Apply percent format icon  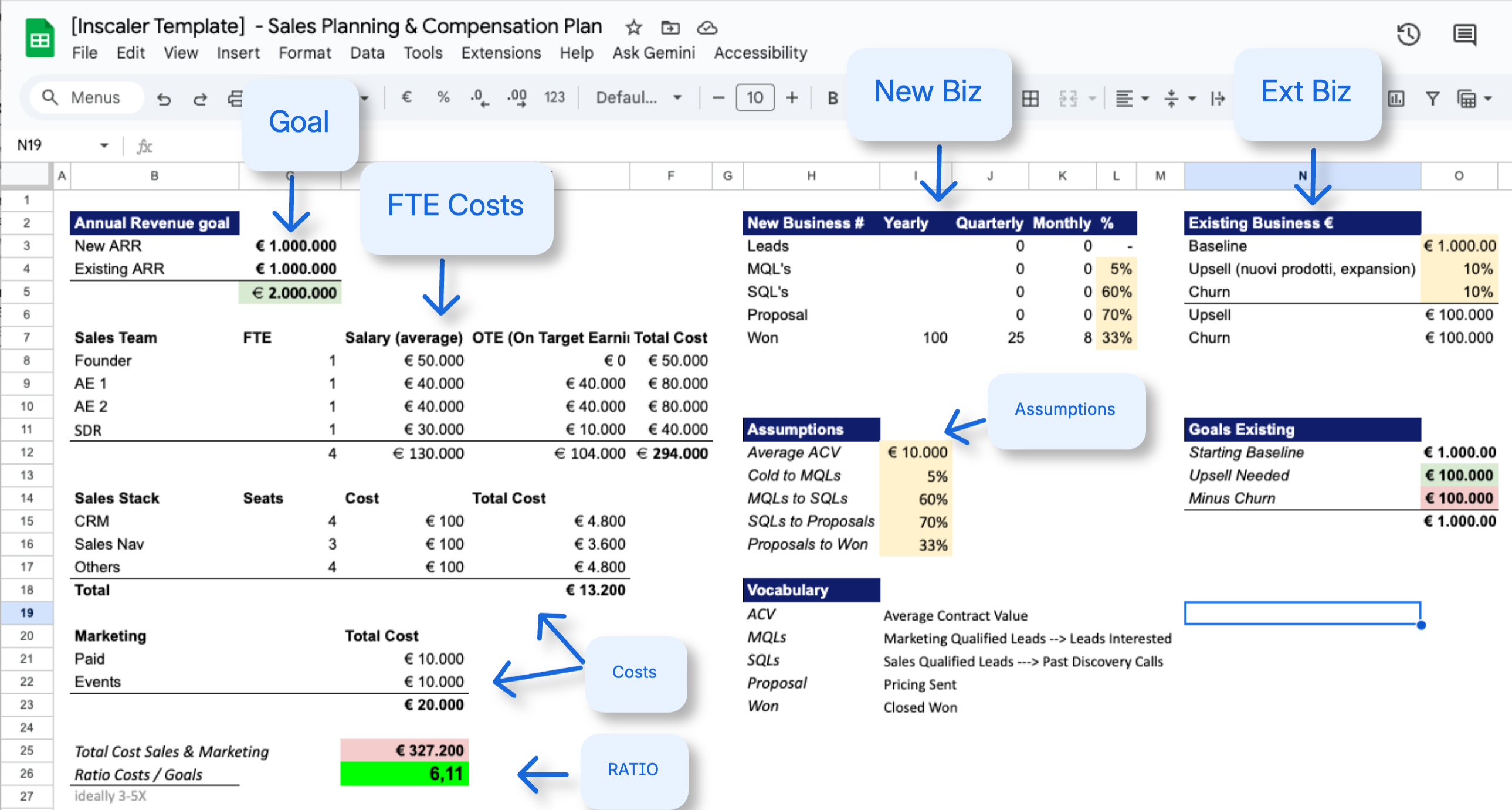443,97
